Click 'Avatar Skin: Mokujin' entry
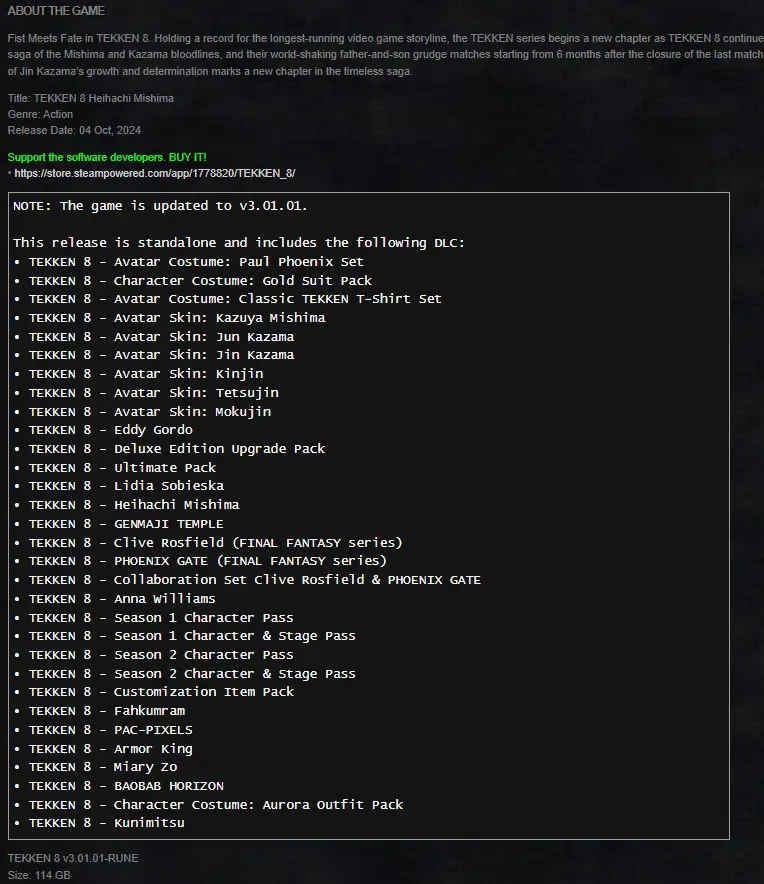764x884 pixels. point(150,412)
